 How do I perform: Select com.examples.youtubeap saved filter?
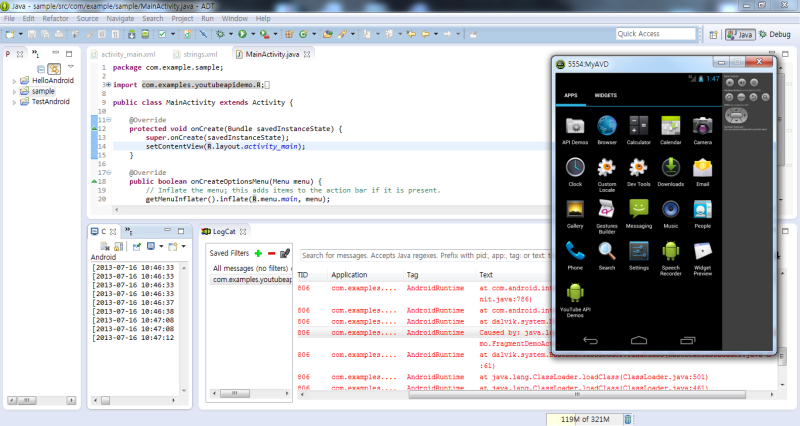click(251, 280)
